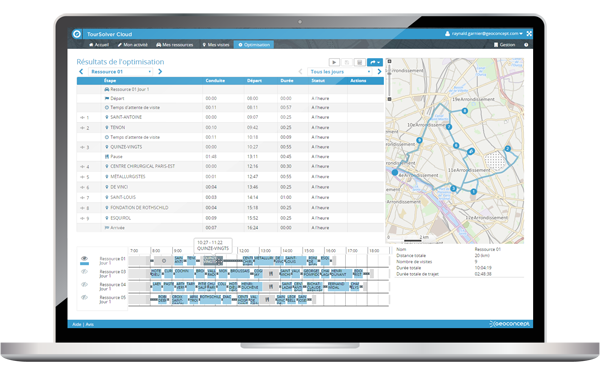Click the map zoom-in button
600x375 pixels.
pos(390,61)
